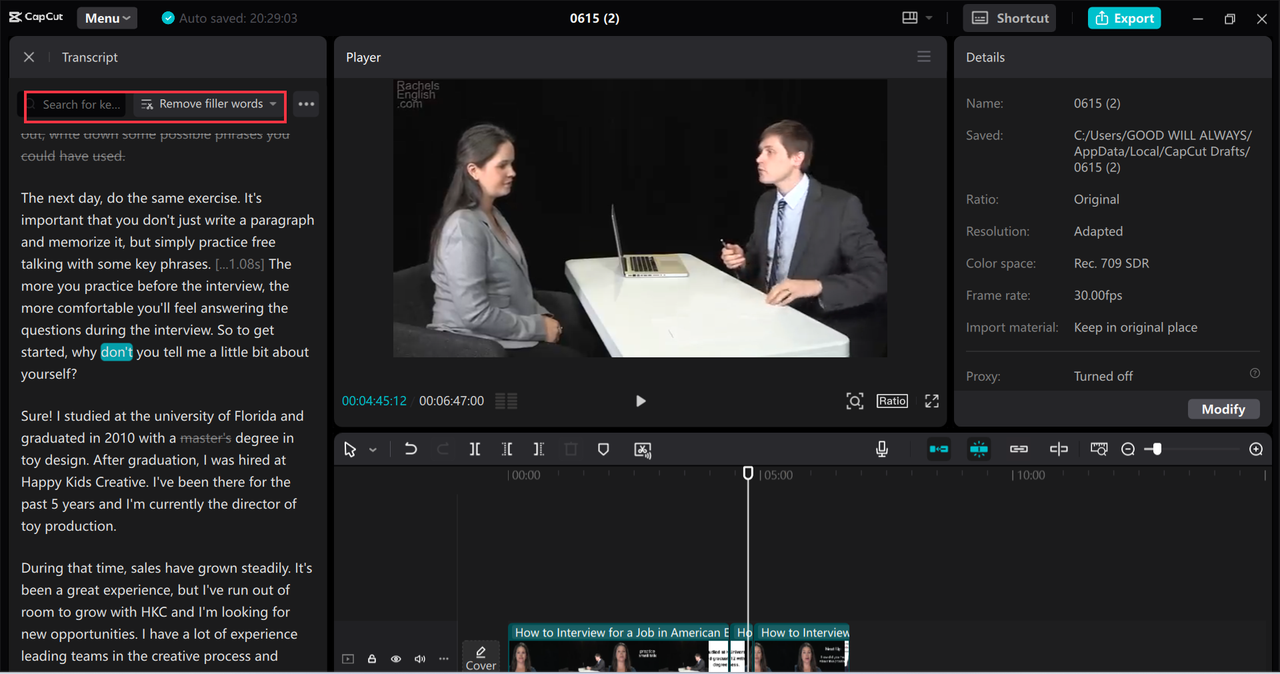The image size is (1280, 674).
Task: Undo the last action
Action: click(411, 450)
